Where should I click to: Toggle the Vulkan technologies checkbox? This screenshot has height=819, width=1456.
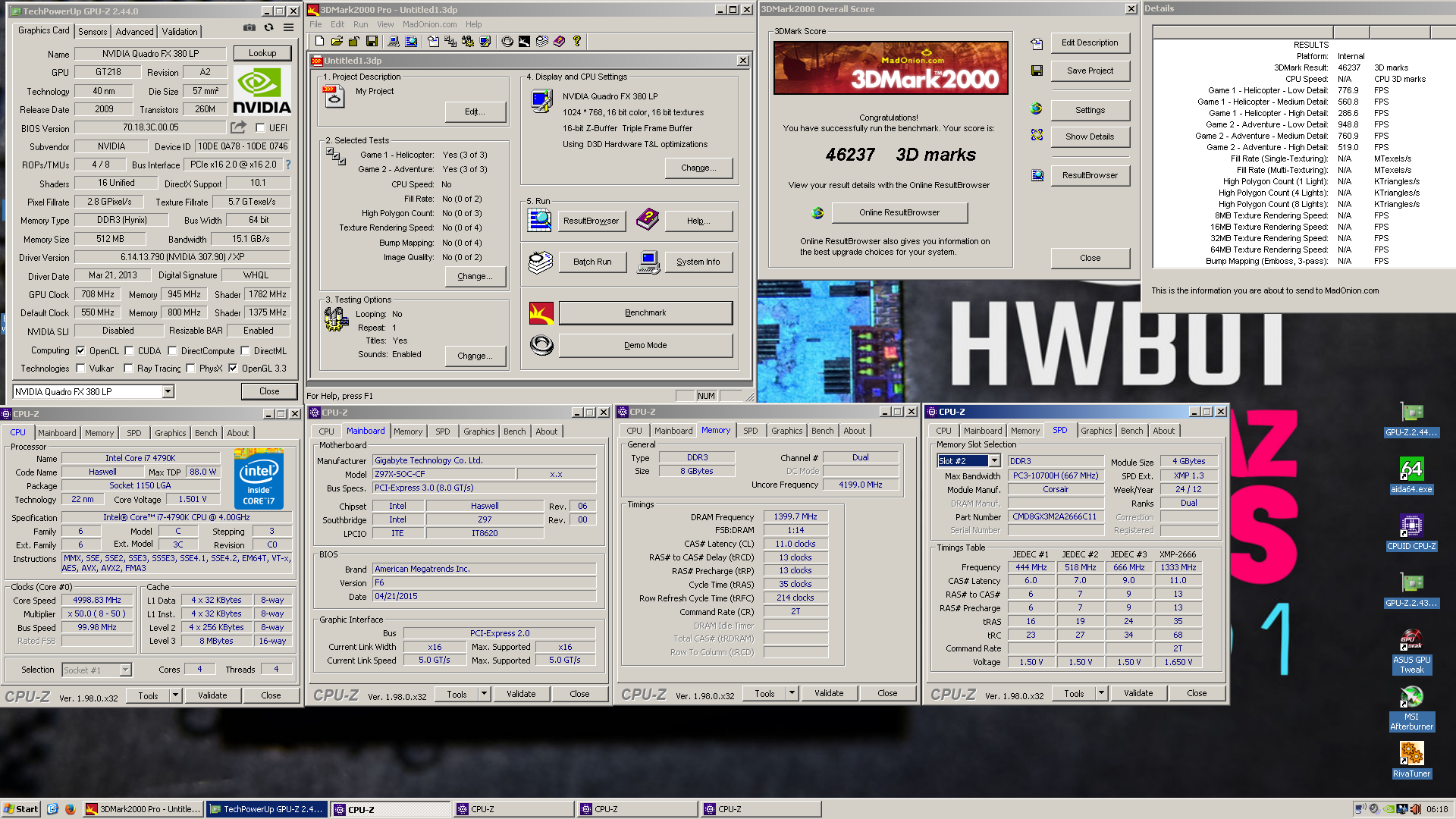click(x=80, y=368)
